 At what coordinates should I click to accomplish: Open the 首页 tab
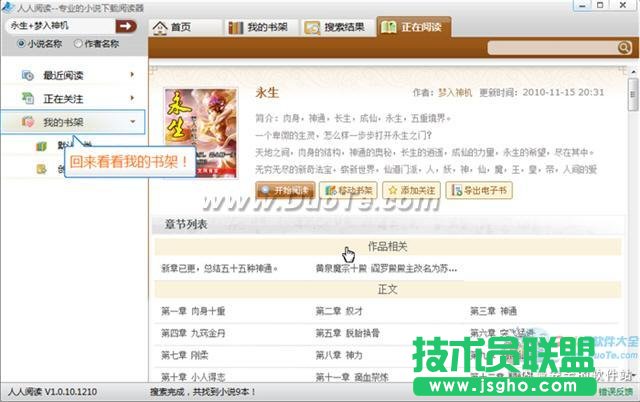185,27
